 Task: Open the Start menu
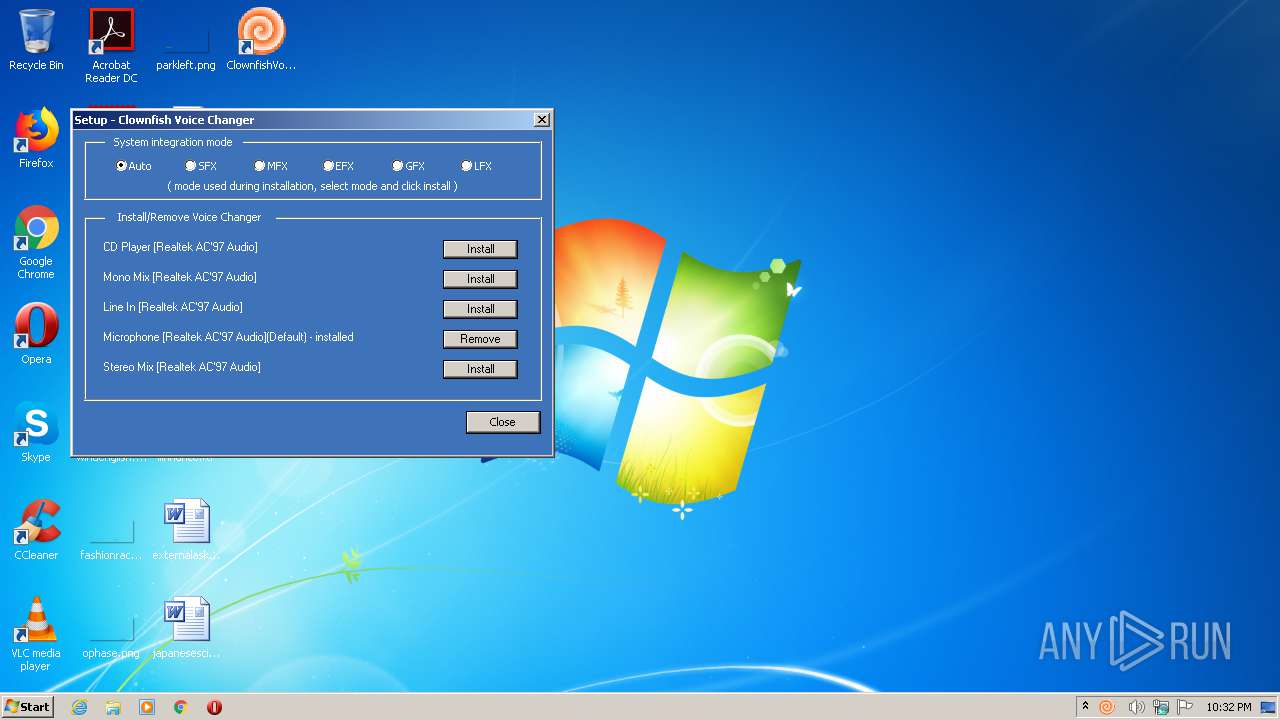[x=27, y=707]
